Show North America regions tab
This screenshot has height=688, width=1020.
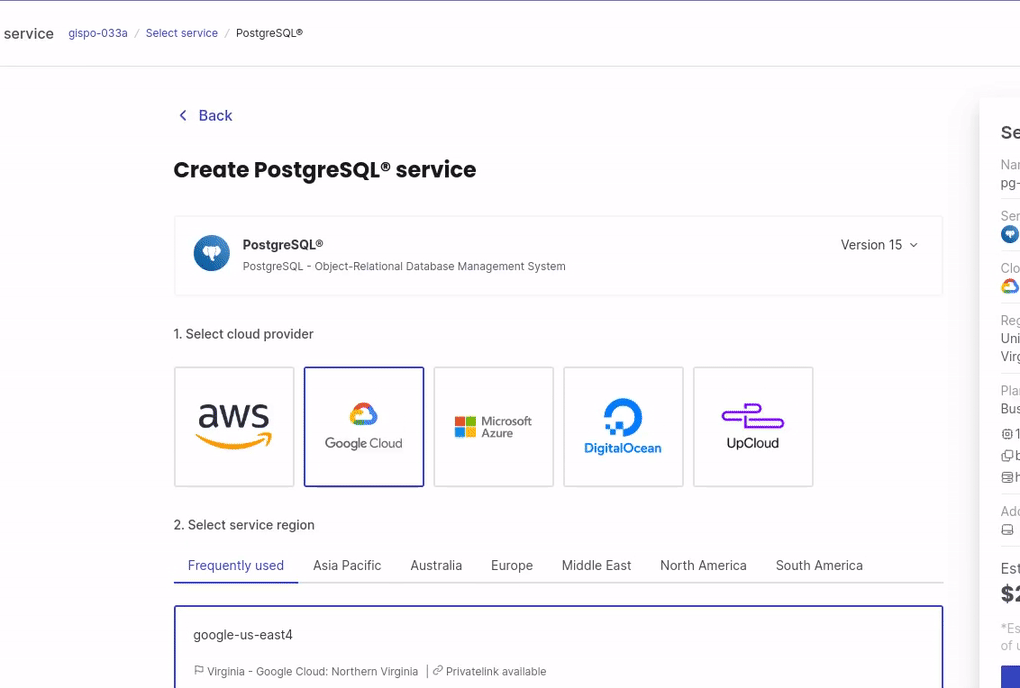point(703,565)
